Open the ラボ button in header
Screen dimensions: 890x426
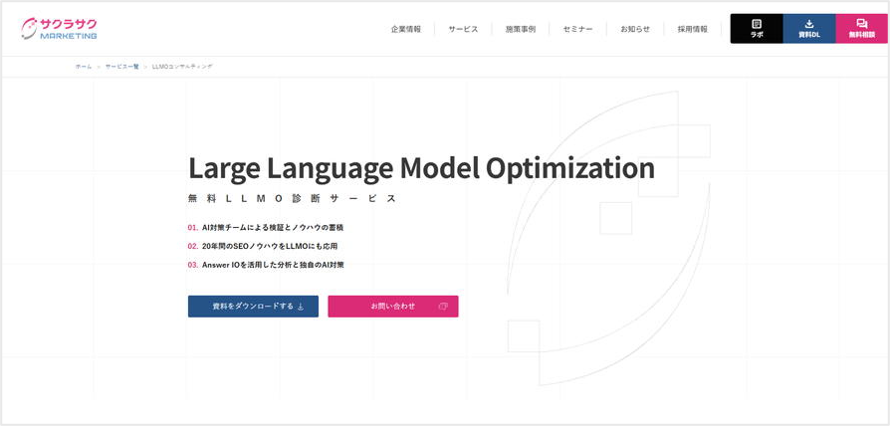click(x=756, y=28)
